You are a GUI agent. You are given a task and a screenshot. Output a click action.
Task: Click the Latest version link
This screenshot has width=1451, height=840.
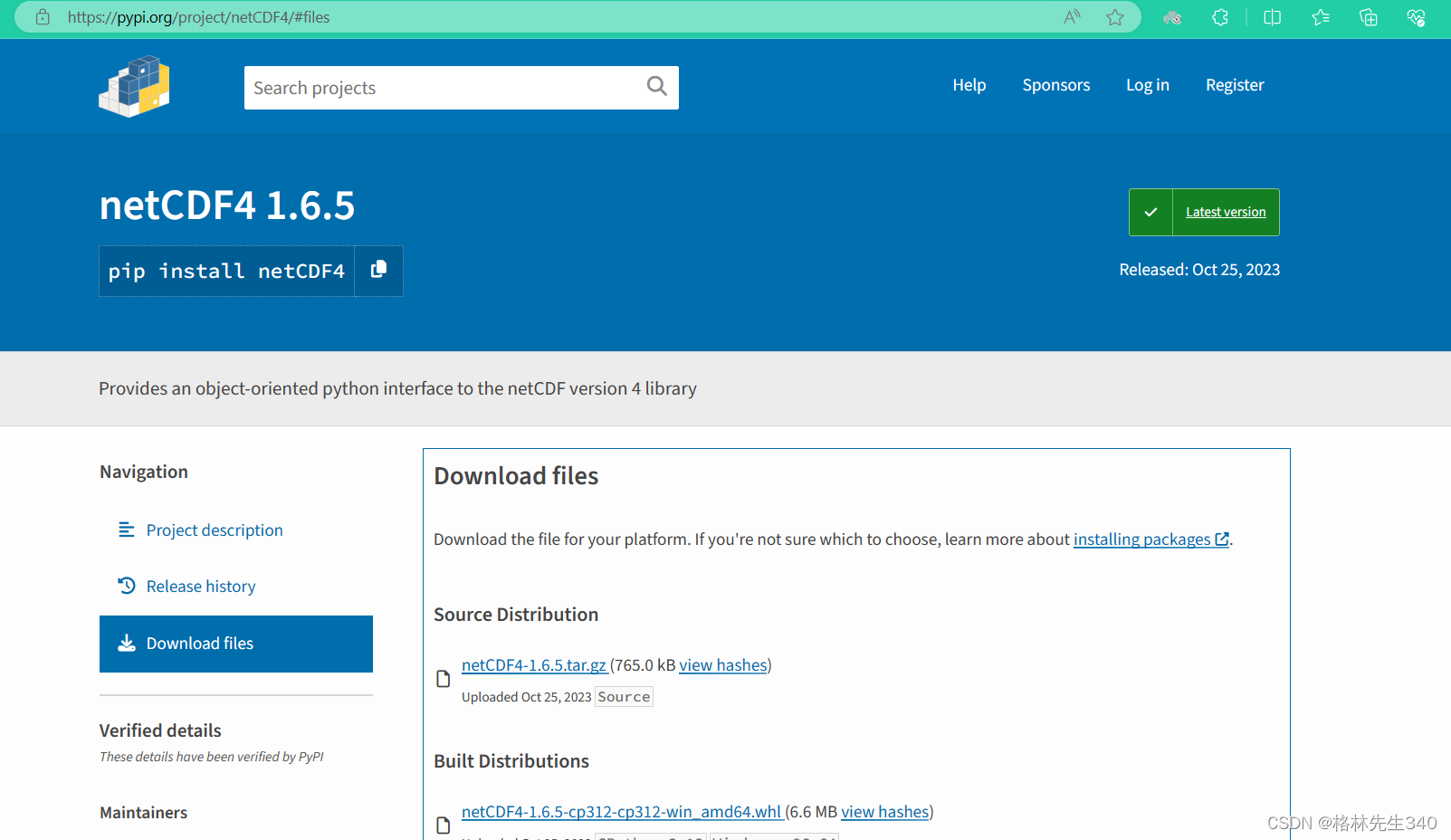[1226, 212]
